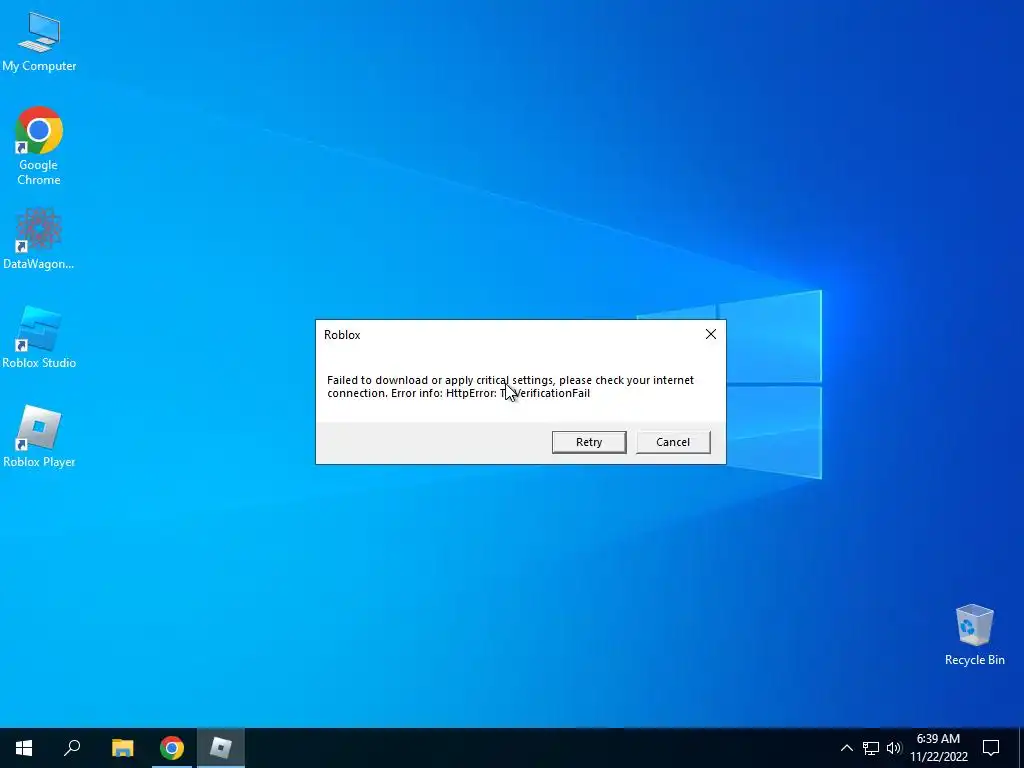The width and height of the screenshot is (1024, 768).
Task: Retry the Roblox settings download
Action: click(589, 442)
